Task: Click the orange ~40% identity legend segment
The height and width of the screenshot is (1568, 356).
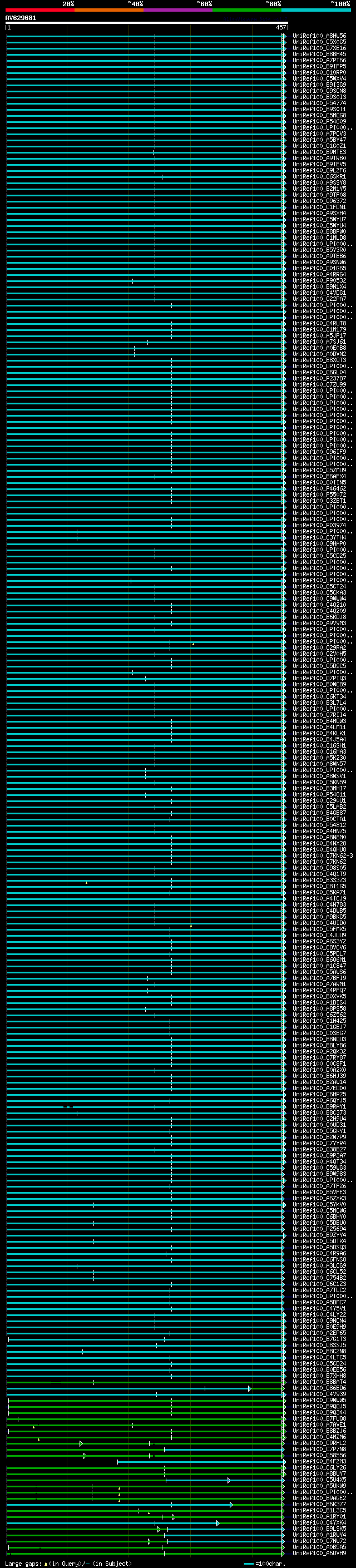Action: (x=109, y=10)
